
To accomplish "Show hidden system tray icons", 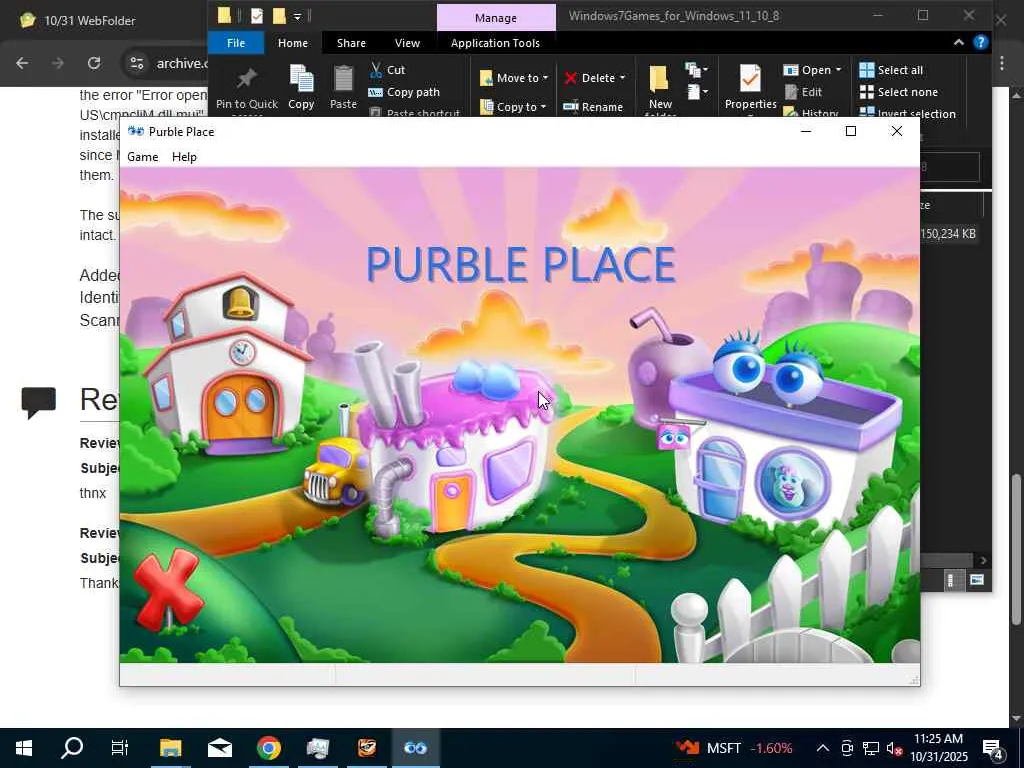I will tap(823, 748).
